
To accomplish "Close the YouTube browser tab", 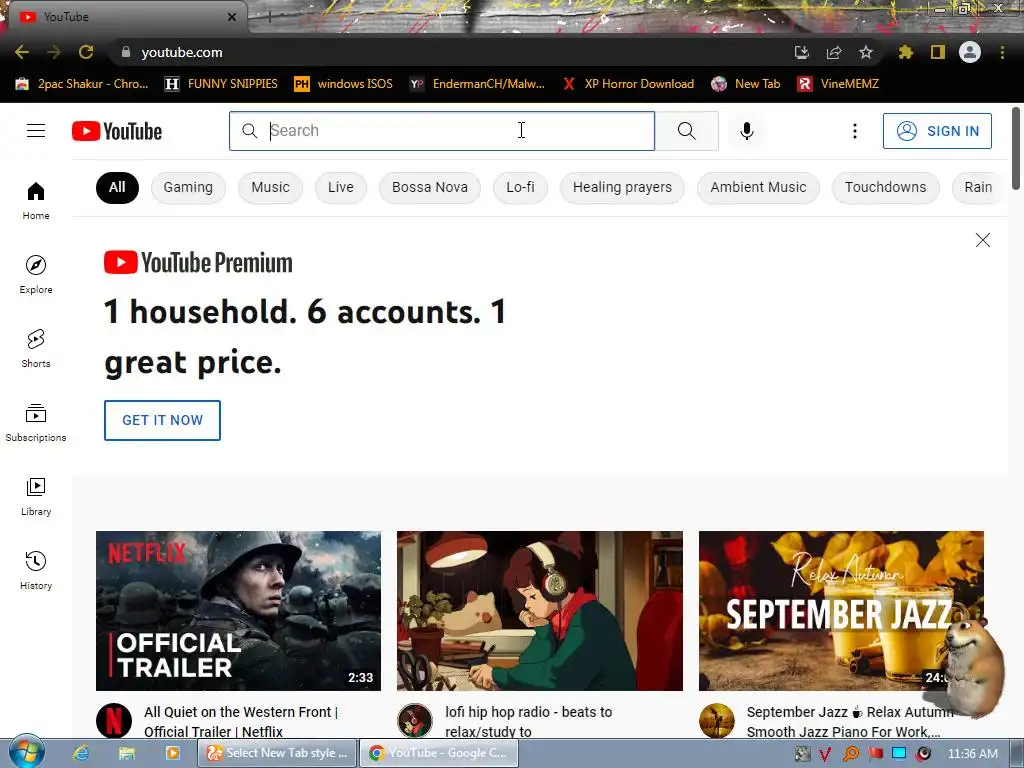I will [x=232, y=17].
